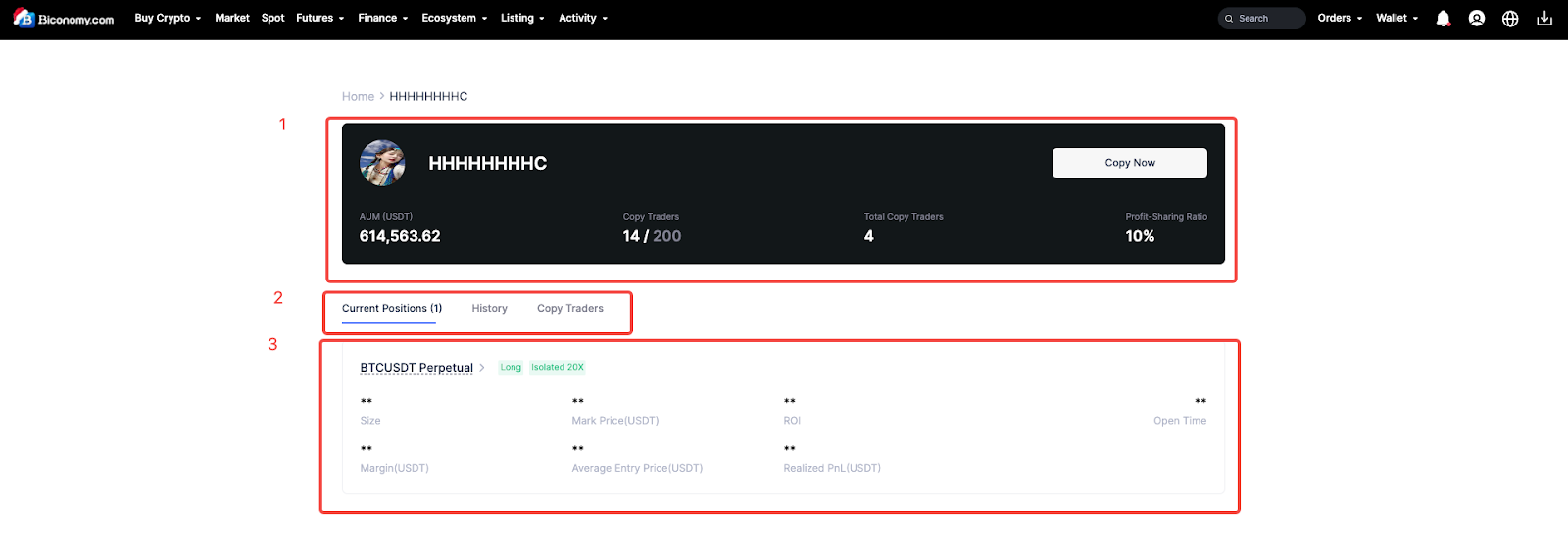Viewport: 1568px width, 560px height.
Task: Select the Current Positions (1) tab
Action: 392,308
